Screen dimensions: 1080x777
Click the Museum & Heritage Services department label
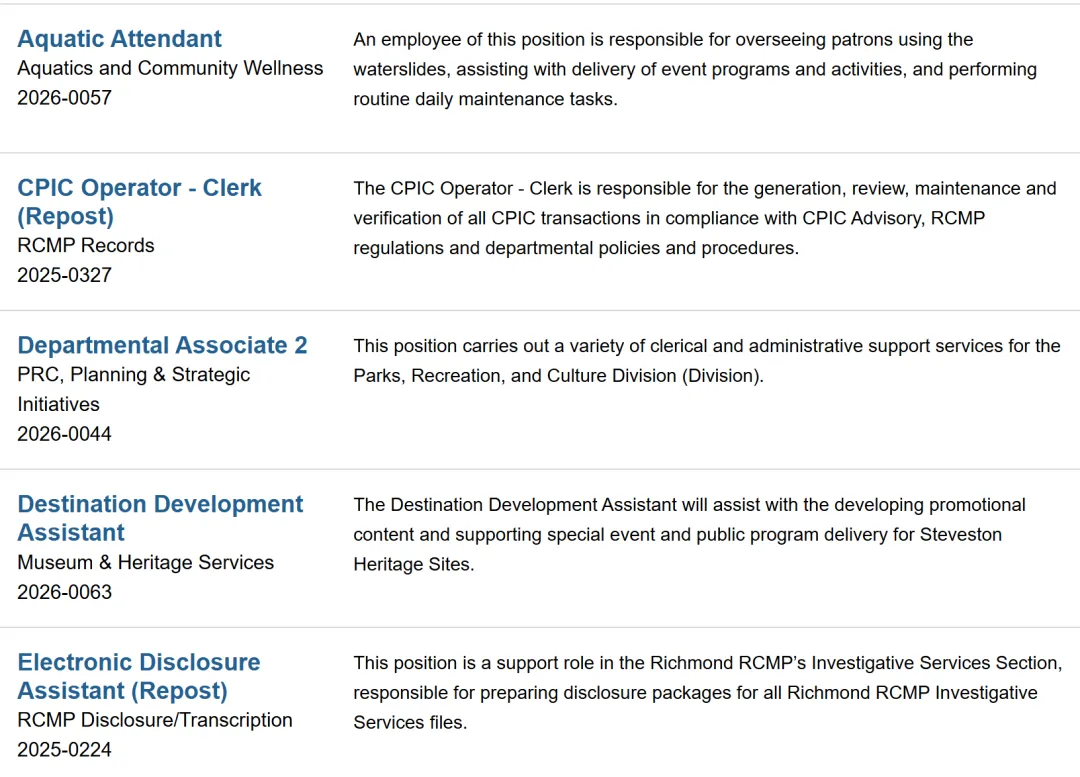coord(145,562)
